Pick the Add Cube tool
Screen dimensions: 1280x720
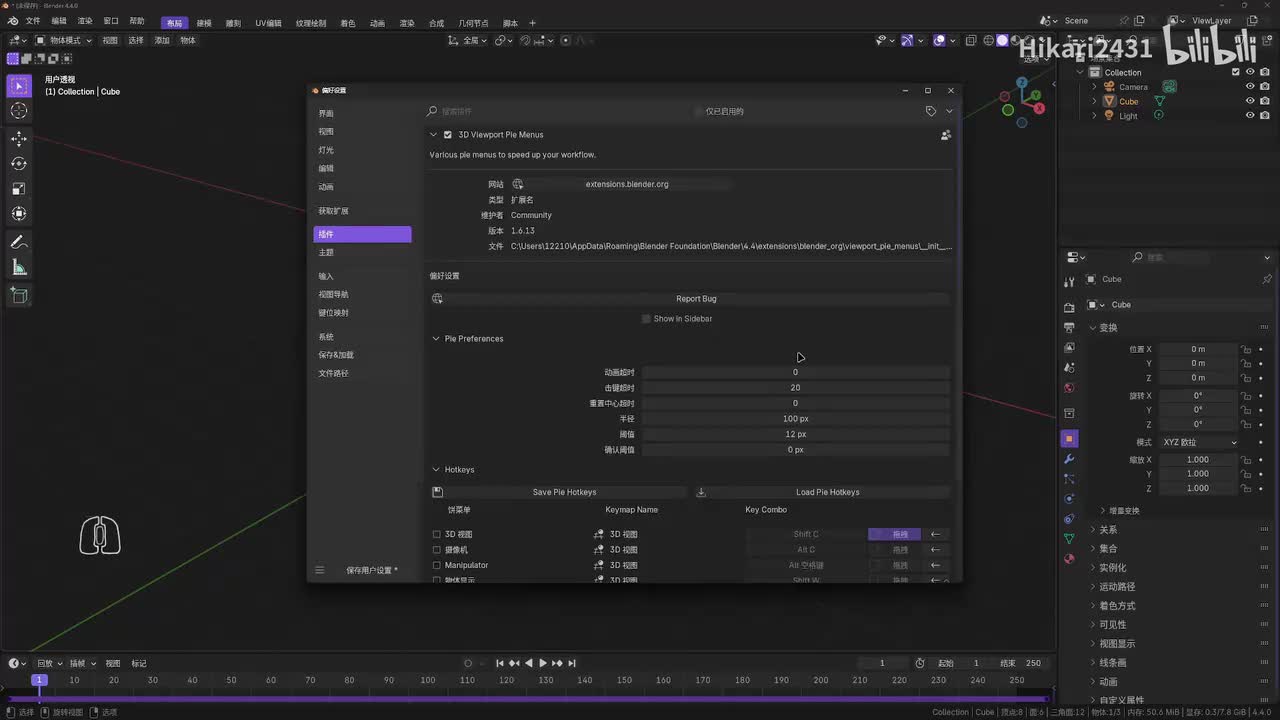coord(19,295)
